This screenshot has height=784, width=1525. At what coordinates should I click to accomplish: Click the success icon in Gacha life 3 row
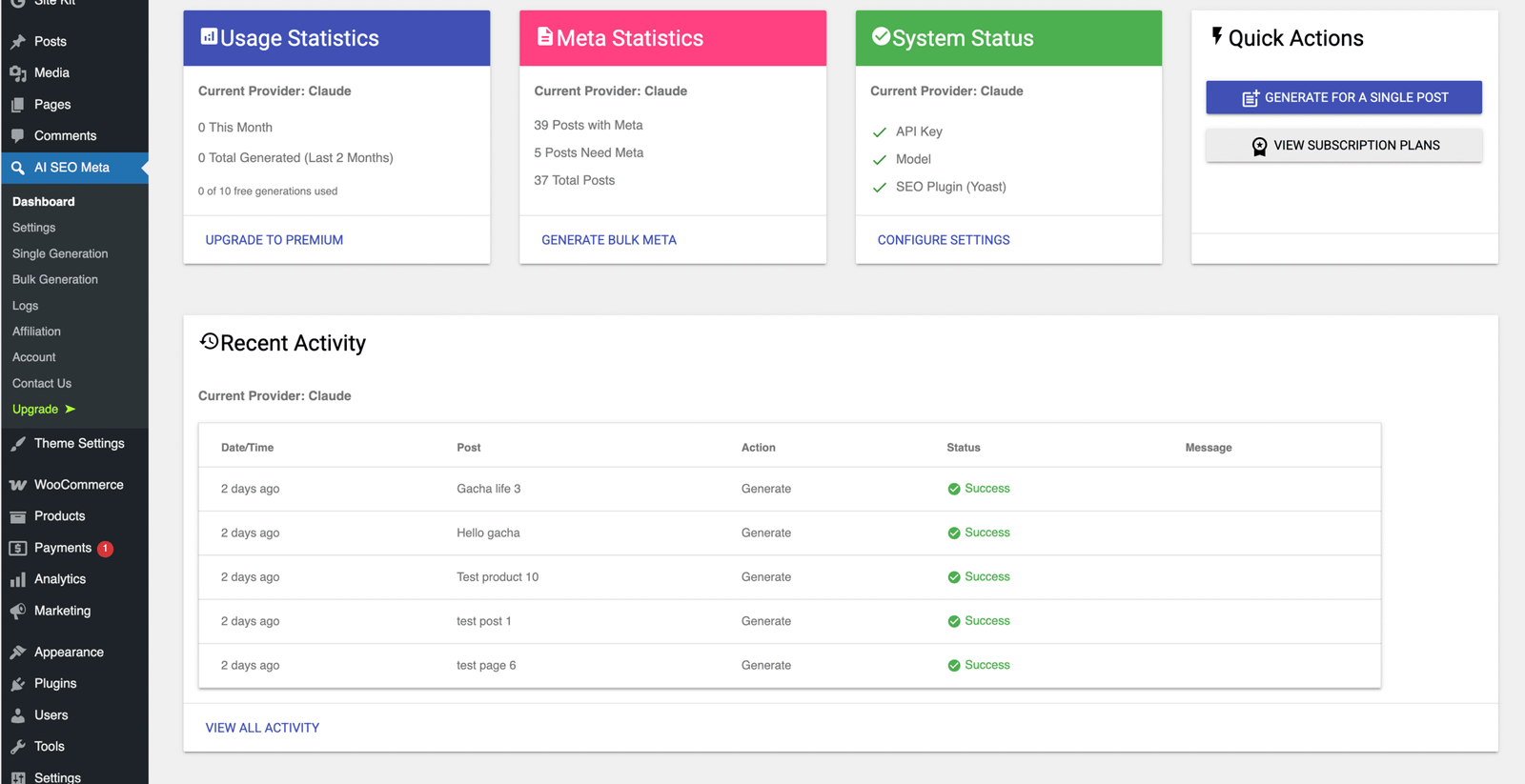pos(954,489)
